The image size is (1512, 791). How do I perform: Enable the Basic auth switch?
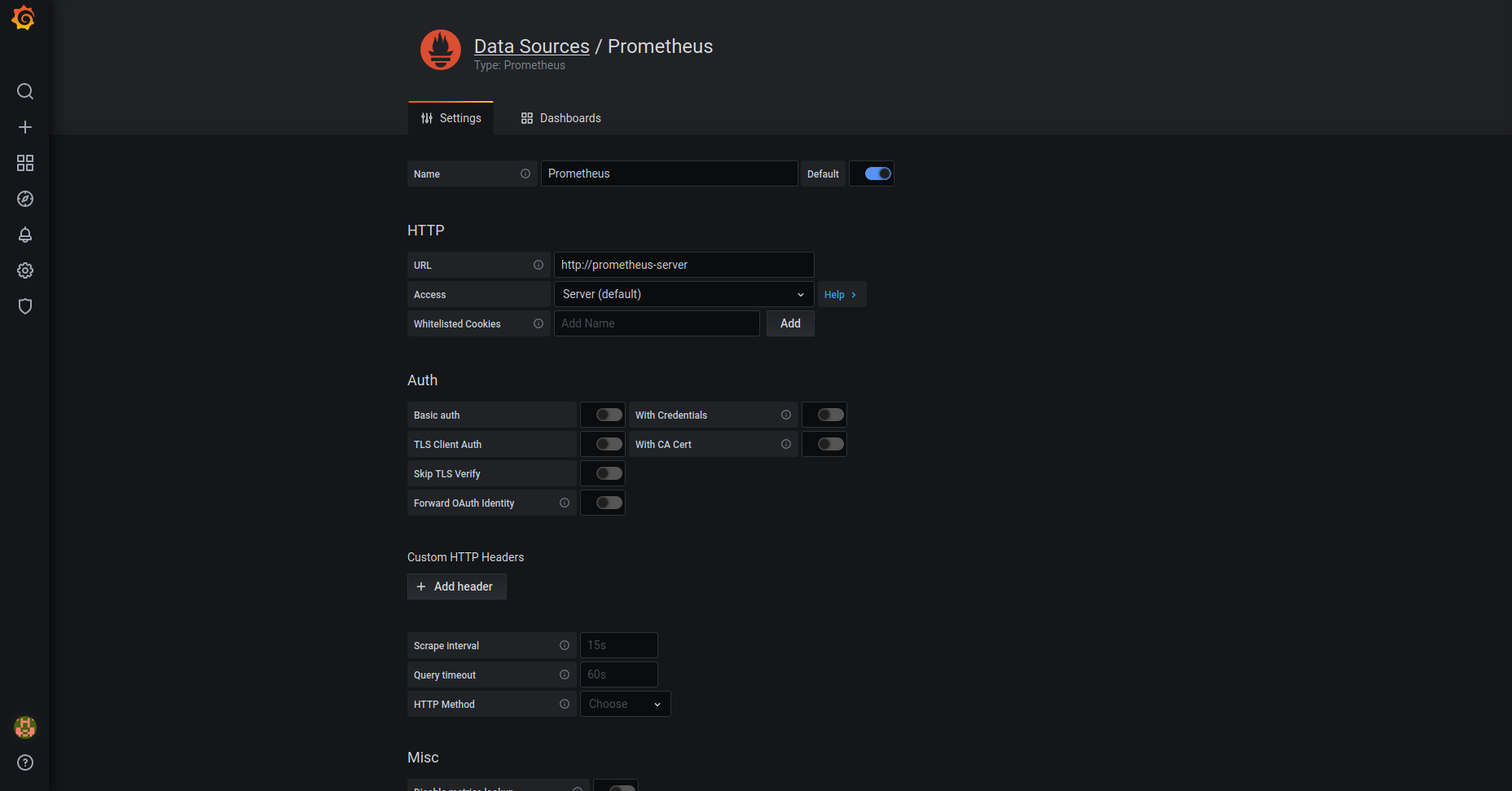click(x=609, y=415)
